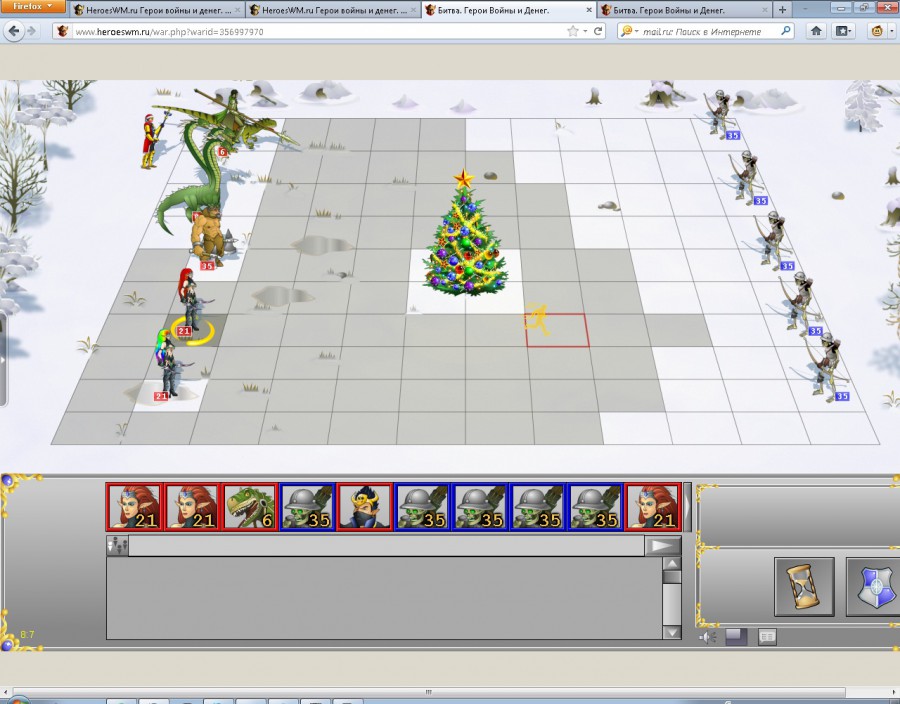Click the monkey extension icon in toolbar
This screenshot has width=900, height=704.
click(877, 31)
